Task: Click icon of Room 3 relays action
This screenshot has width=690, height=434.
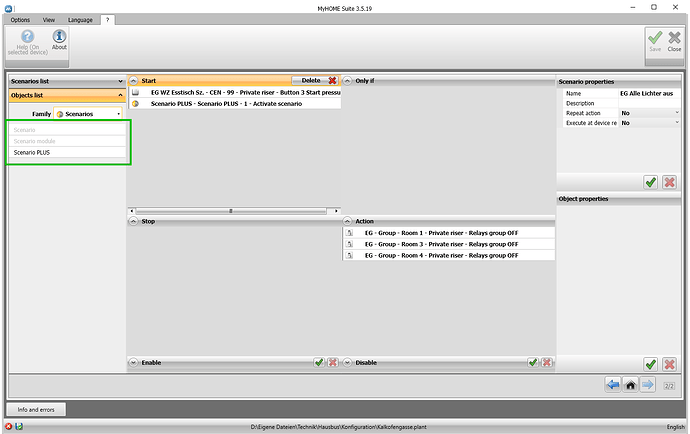Action: coord(349,244)
